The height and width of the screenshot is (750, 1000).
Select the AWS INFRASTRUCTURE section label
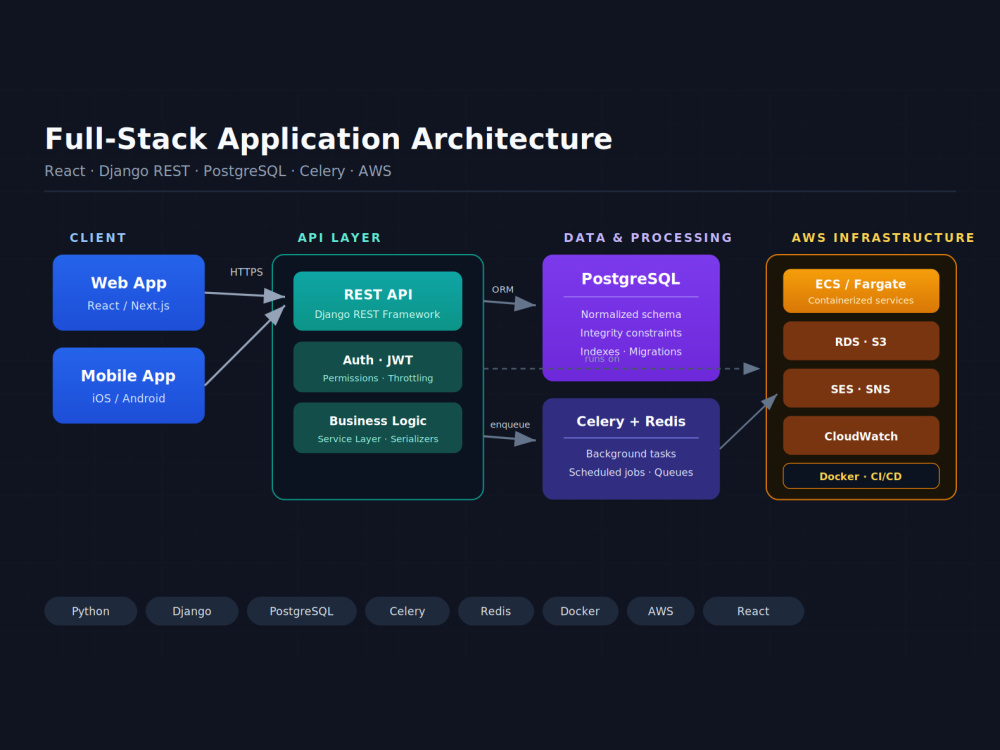pos(883,238)
